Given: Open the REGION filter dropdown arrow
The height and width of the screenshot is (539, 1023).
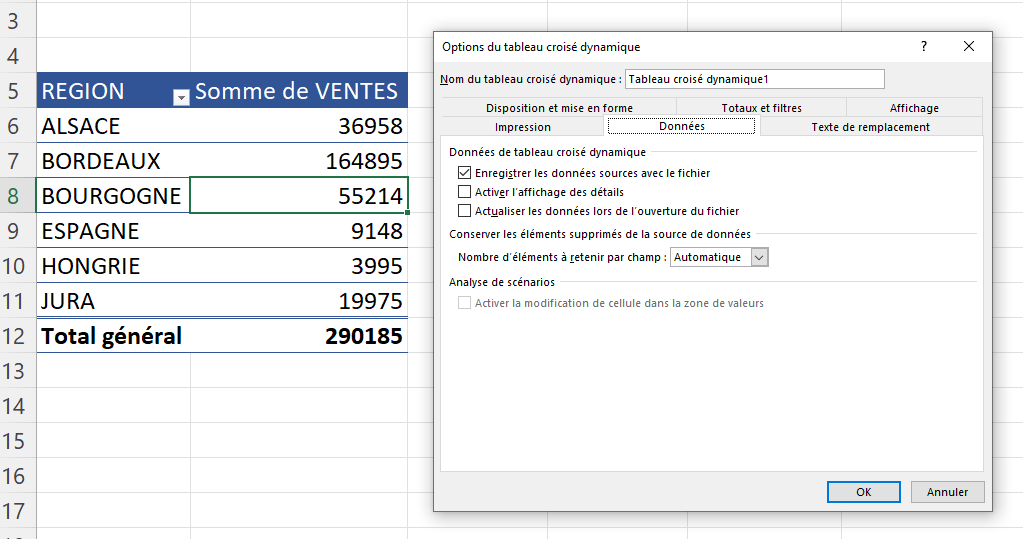Looking at the screenshot, I should (x=181, y=97).
